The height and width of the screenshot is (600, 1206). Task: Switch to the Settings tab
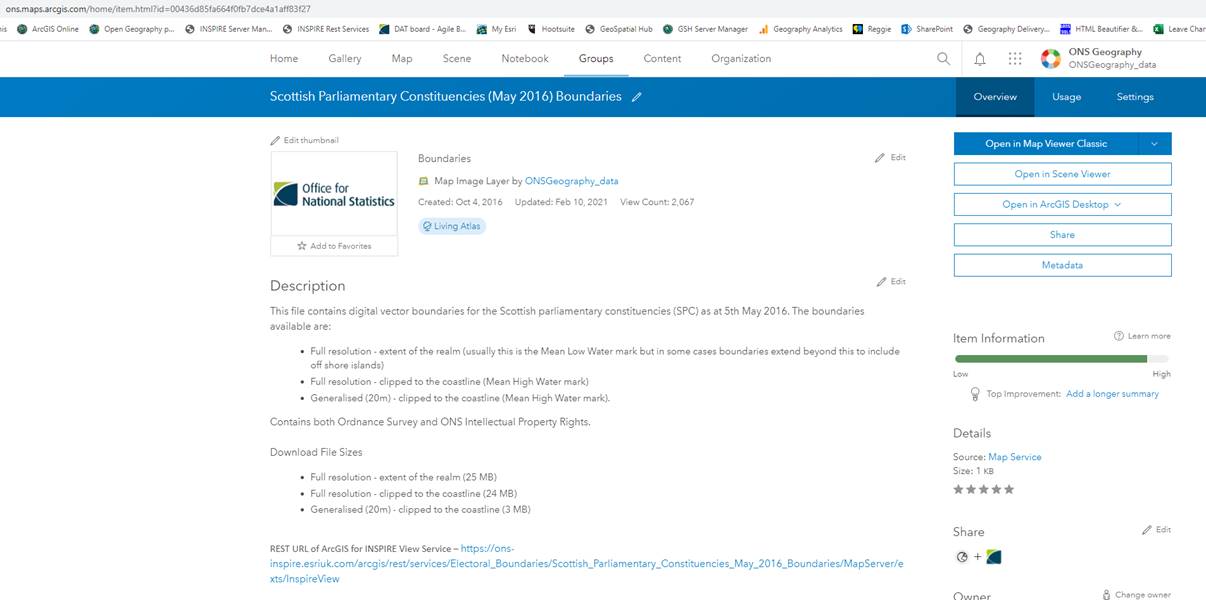pyautogui.click(x=1135, y=97)
